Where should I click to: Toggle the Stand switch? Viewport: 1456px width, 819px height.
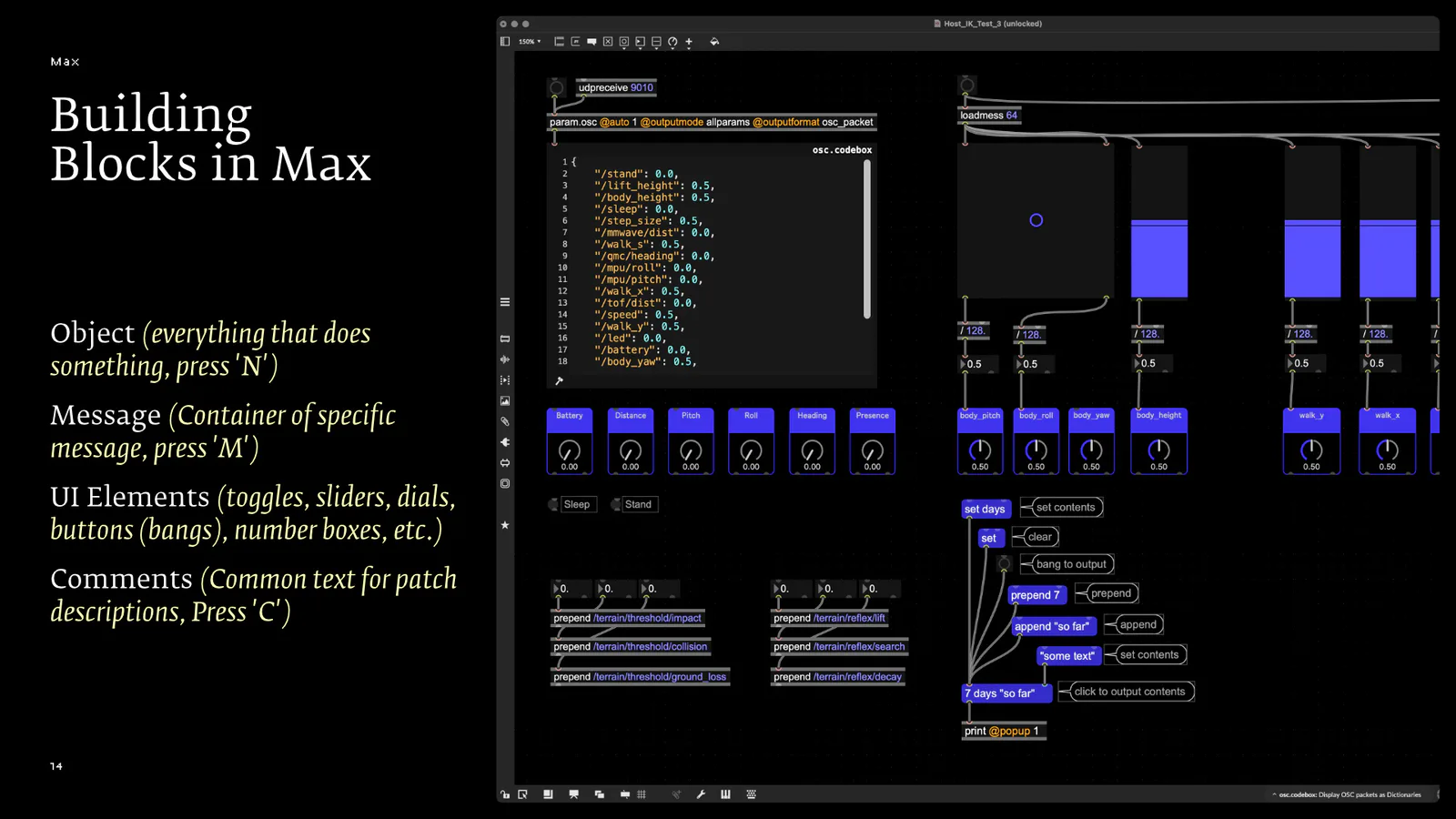tap(615, 504)
